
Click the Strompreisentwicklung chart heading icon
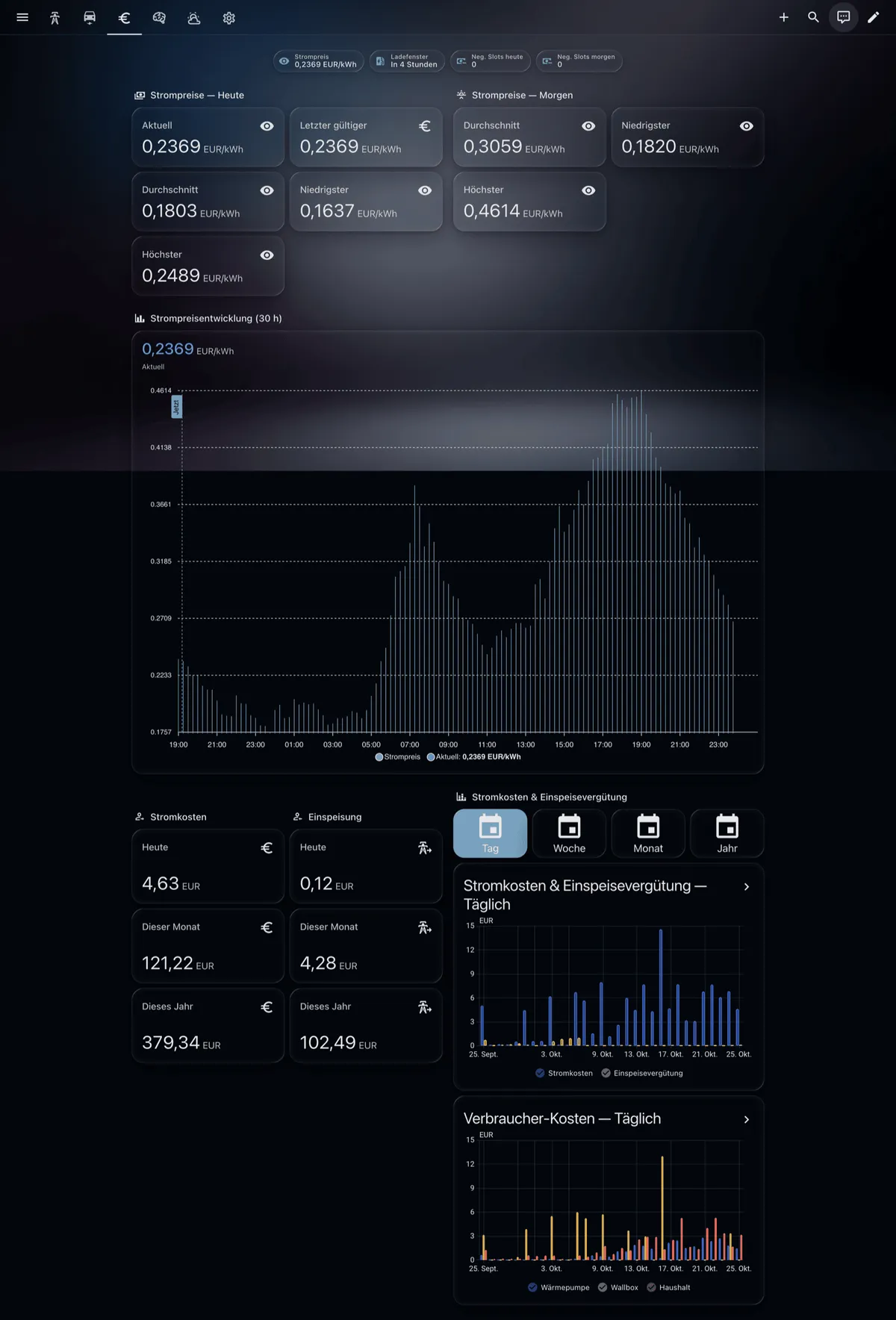[140, 318]
